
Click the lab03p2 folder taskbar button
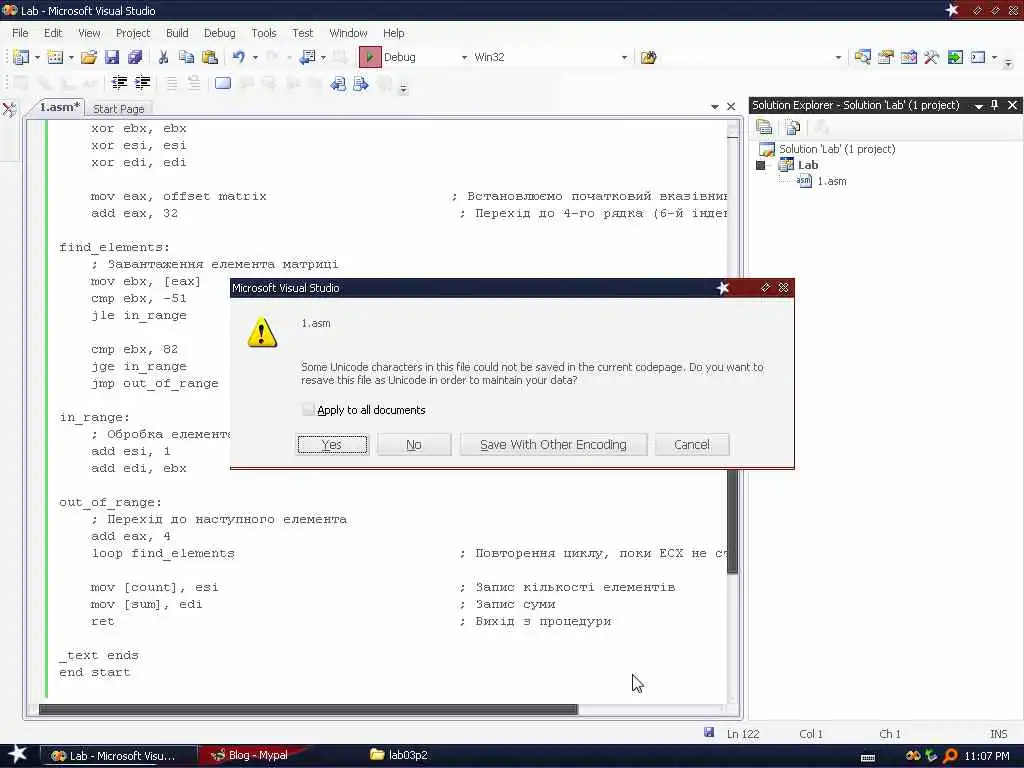tap(399, 755)
